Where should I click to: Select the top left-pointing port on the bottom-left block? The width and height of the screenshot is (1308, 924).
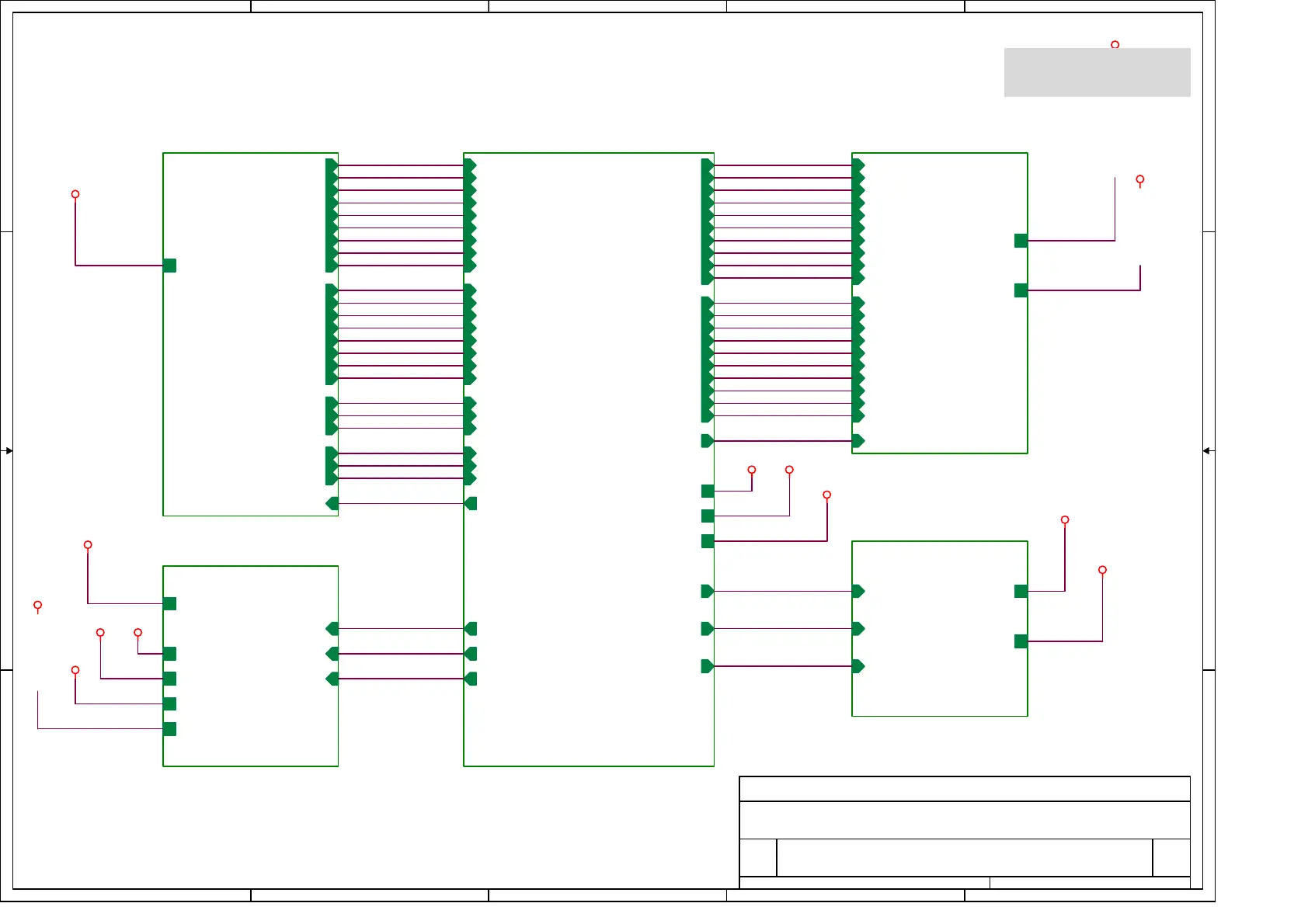332,629
